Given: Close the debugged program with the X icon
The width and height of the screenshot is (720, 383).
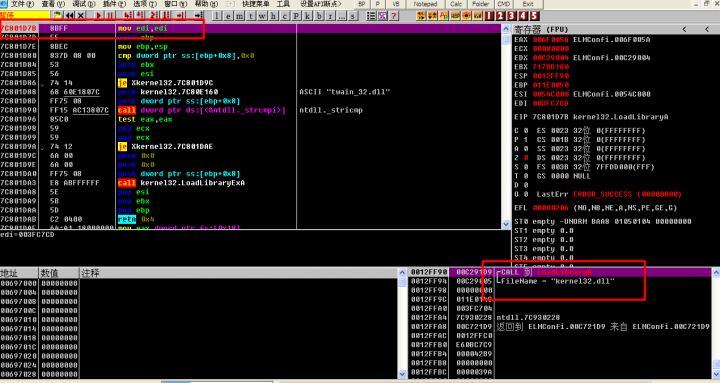Looking at the screenshot, I should (80, 16).
